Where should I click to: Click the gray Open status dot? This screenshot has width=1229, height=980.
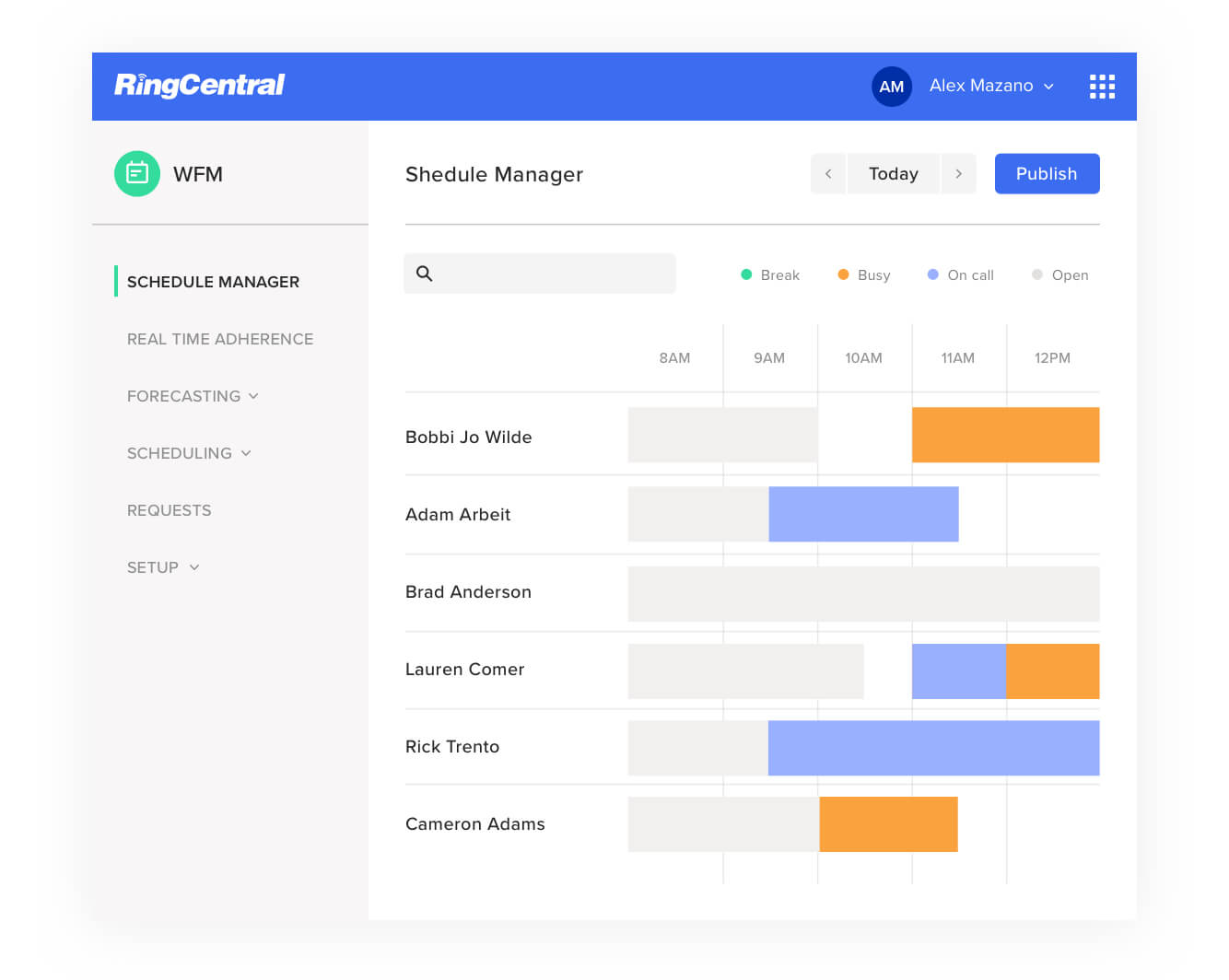coord(1036,274)
